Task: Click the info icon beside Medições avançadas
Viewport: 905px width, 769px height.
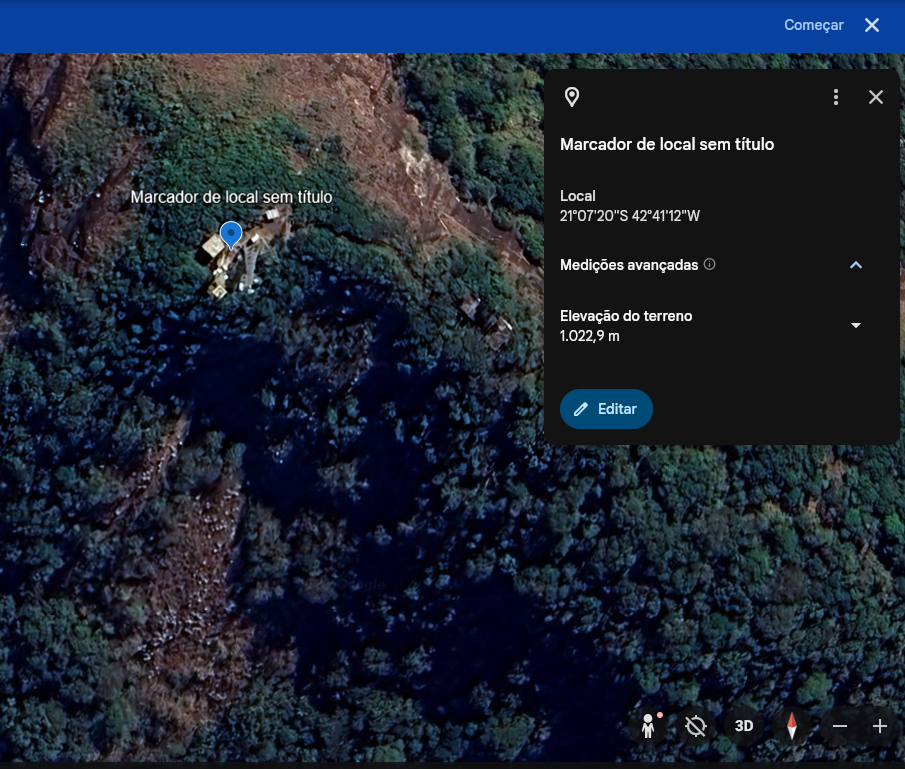Action: 710,265
